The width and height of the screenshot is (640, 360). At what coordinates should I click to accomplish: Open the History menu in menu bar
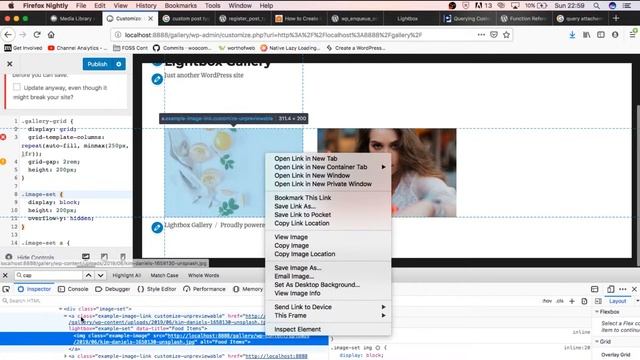(x=146, y=6)
